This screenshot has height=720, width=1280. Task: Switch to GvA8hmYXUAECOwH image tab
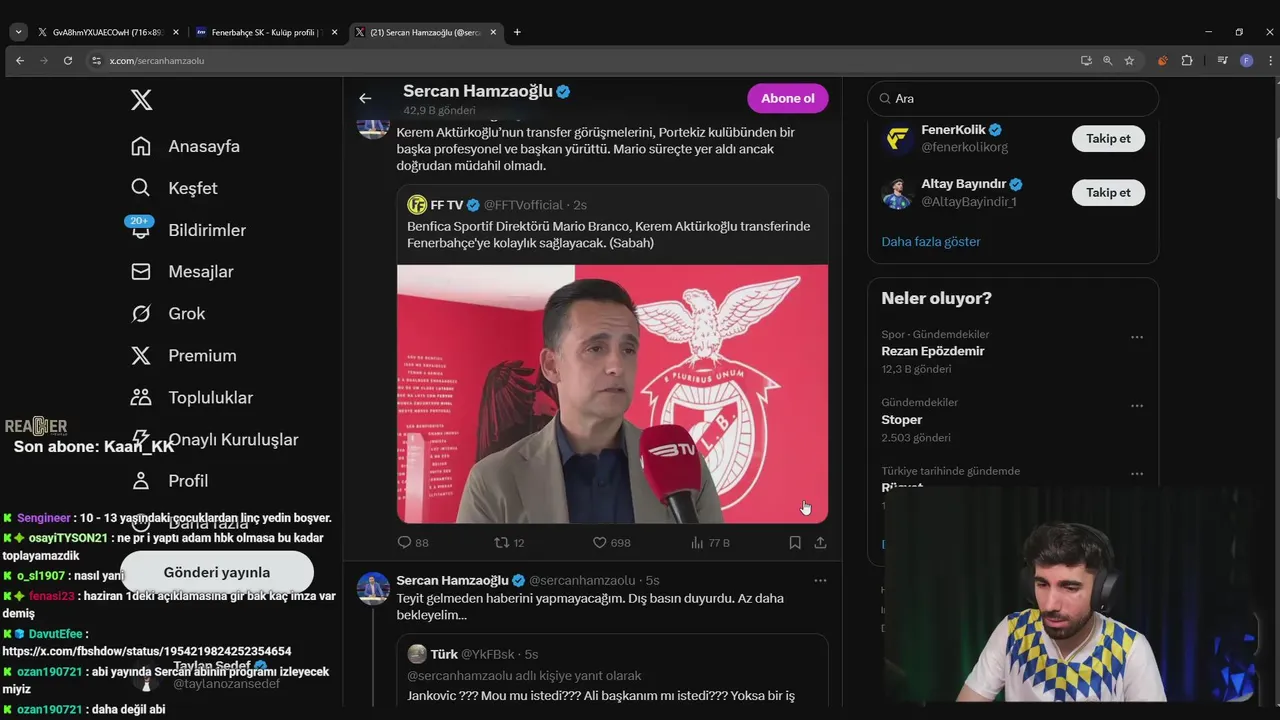click(x=107, y=32)
